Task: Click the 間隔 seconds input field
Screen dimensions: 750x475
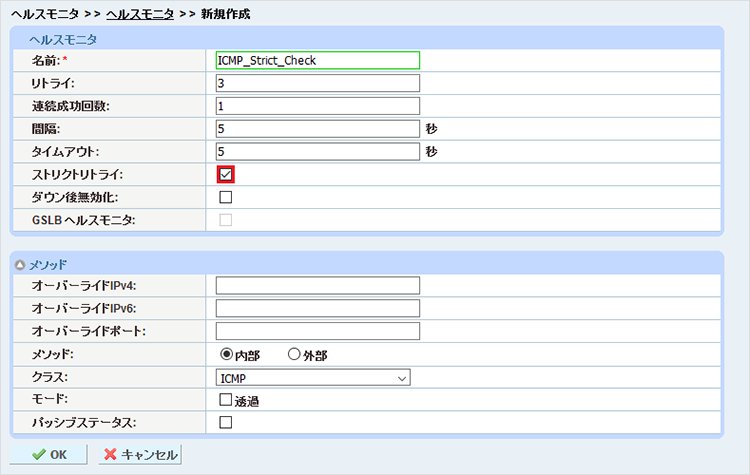Action: [x=317, y=129]
